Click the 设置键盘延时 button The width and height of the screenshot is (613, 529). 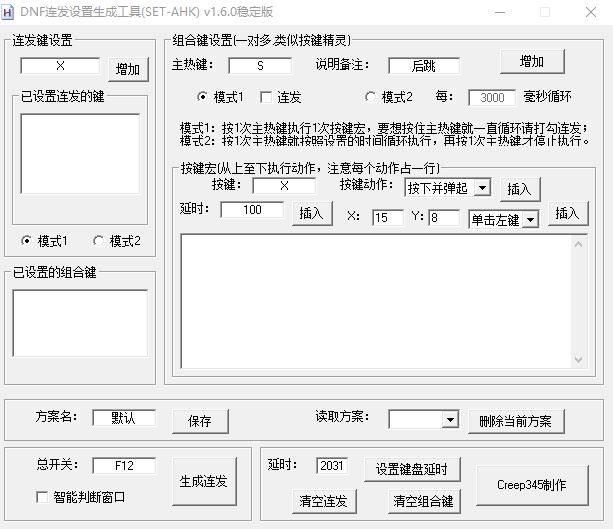coord(412,469)
